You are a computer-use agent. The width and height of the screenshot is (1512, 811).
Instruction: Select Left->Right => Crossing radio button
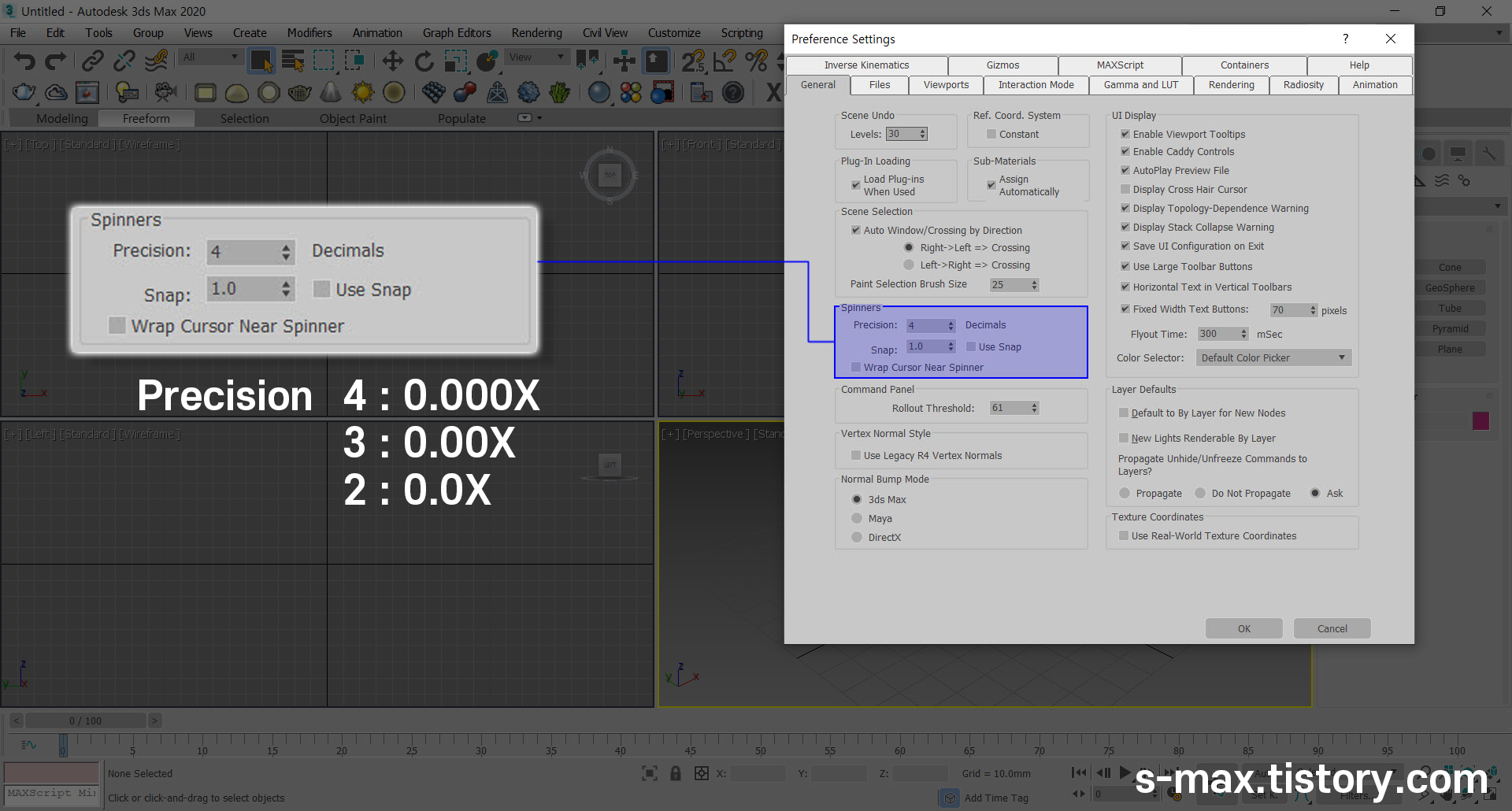pos(909,265)
